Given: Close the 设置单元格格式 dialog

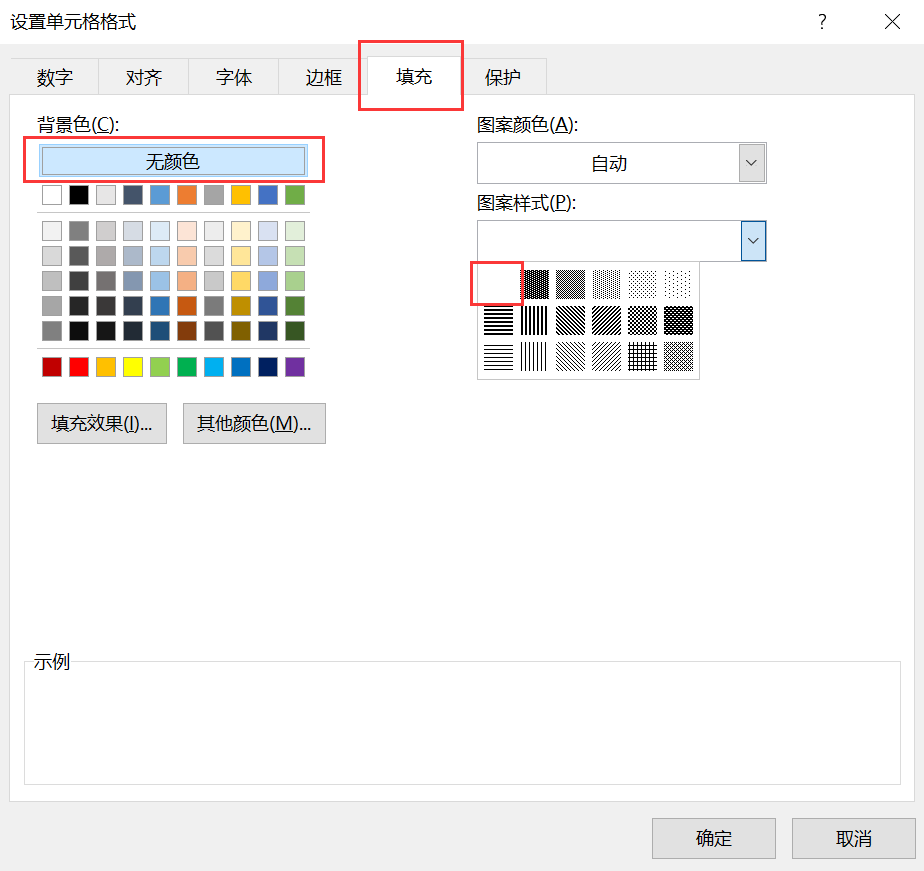Looking at the screenshot, I should click(x=892, y=22).
